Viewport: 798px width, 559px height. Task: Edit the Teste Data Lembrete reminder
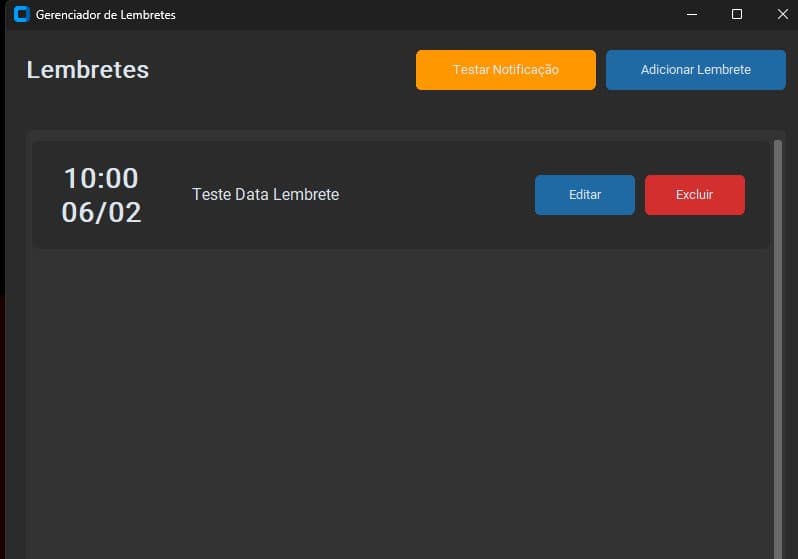[x=584, y=195]
